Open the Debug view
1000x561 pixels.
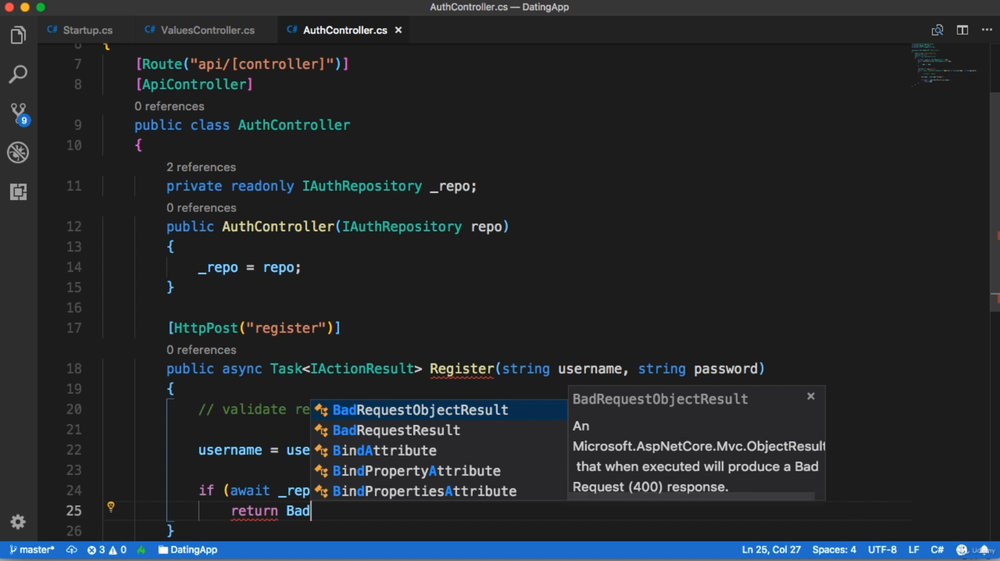pyautogui.click(x=18, y=152)
